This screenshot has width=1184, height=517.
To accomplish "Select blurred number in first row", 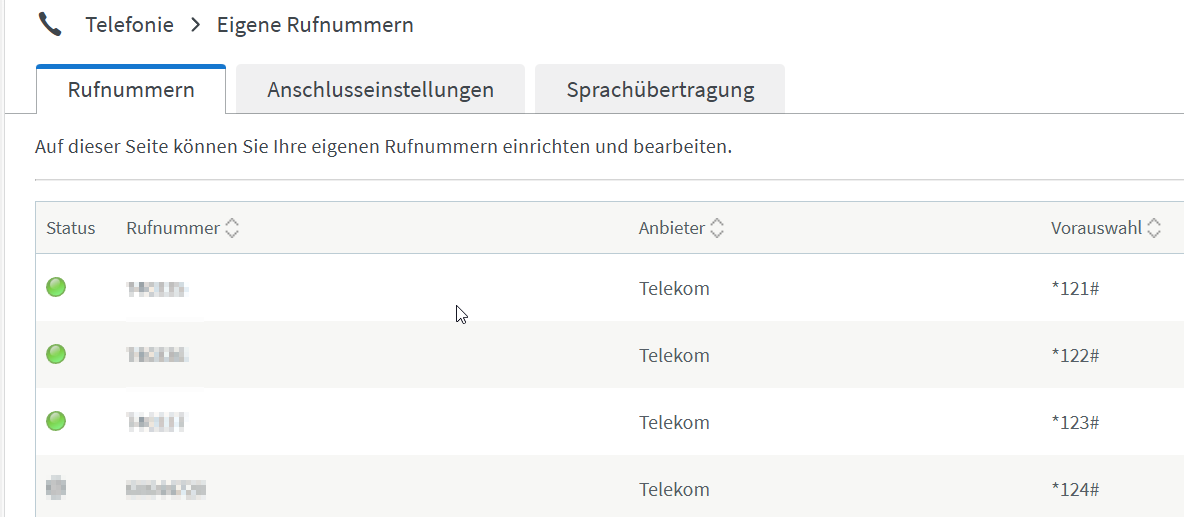I will coord(157,289).
